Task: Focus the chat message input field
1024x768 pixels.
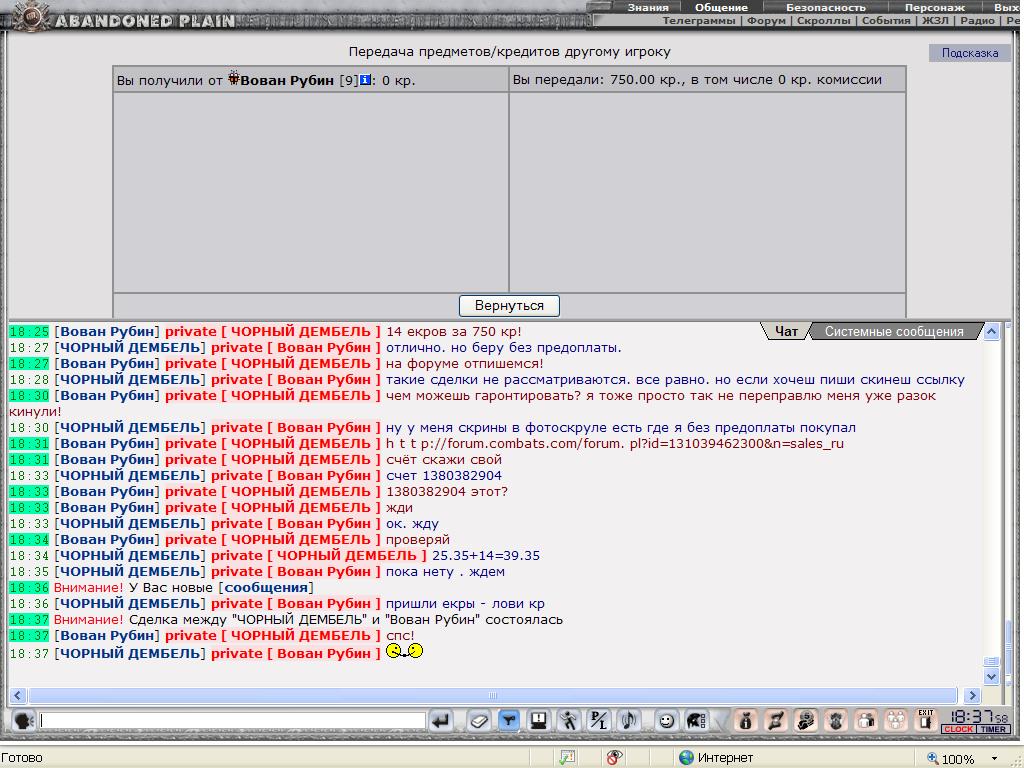Action: tap(233, 720)
